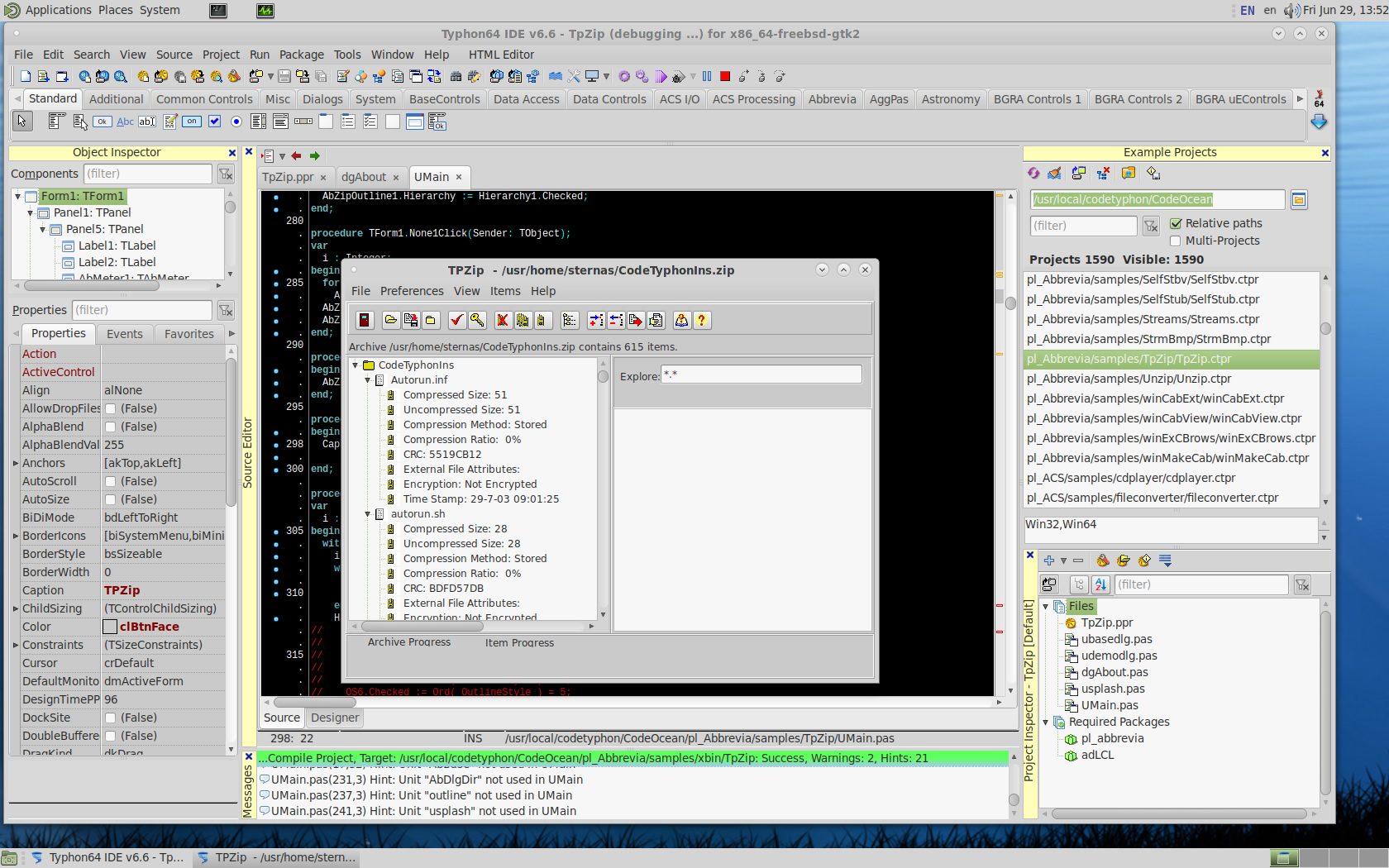Click the clBtnFace Color swatch in properties

click(x=110, y=627)
